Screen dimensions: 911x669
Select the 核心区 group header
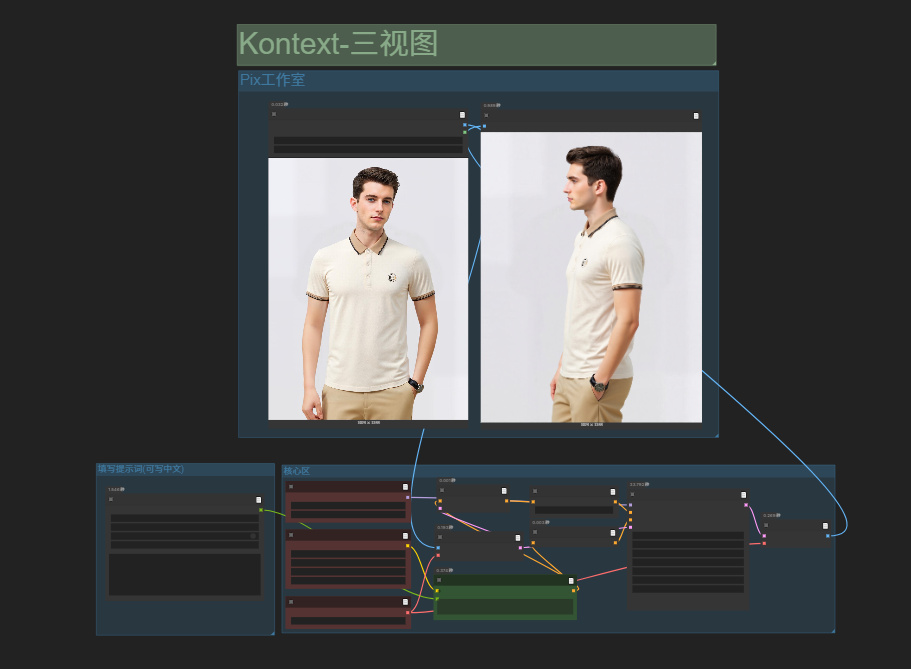tap(558, 471)
